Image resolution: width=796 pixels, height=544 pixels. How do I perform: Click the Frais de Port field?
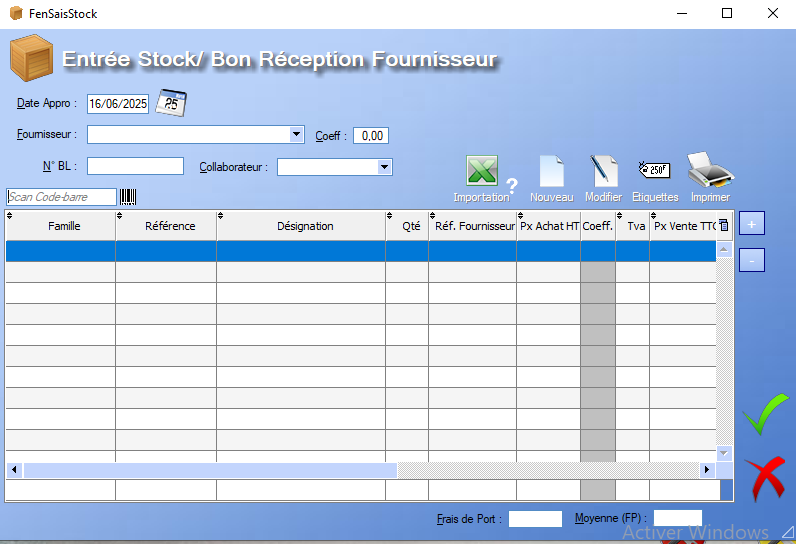pyautogui.click(x=535, y=519)
